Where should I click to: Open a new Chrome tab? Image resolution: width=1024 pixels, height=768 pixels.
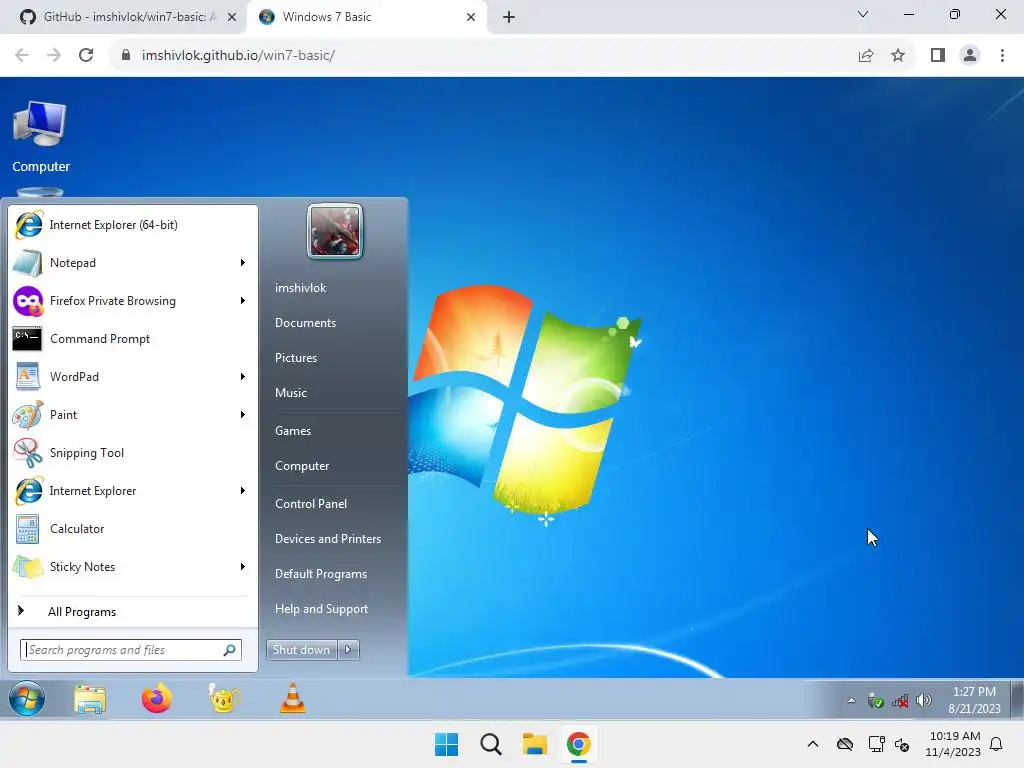point(509,17)
